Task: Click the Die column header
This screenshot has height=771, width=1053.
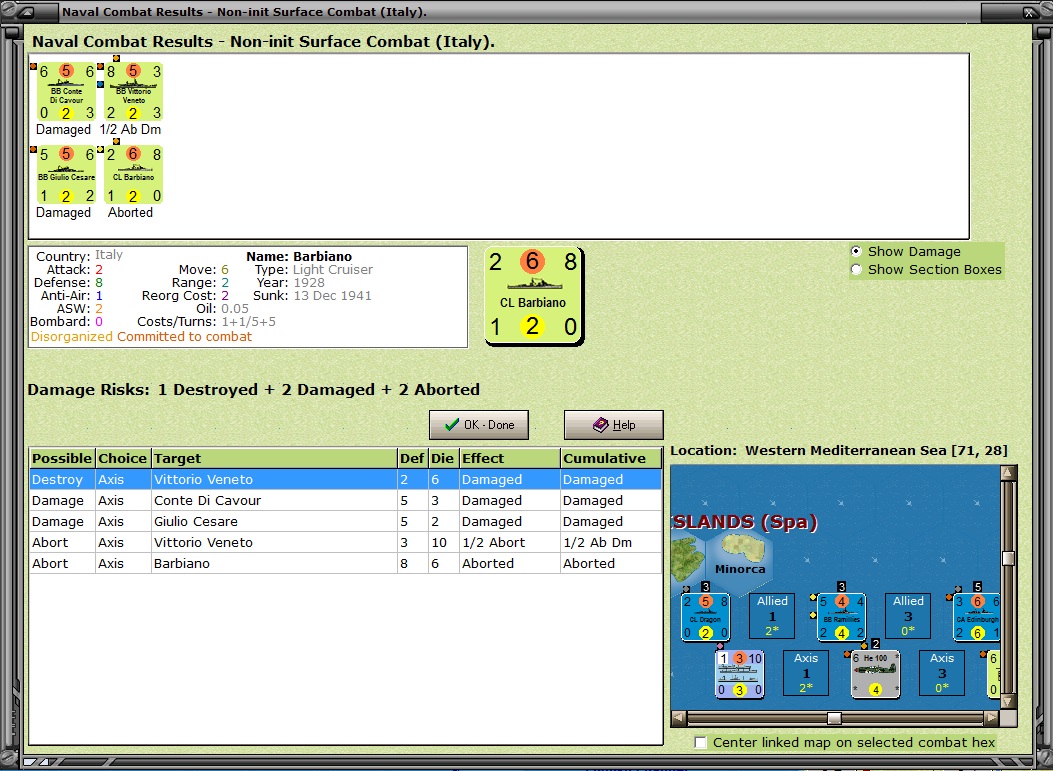Action: [x=443, y=459]
